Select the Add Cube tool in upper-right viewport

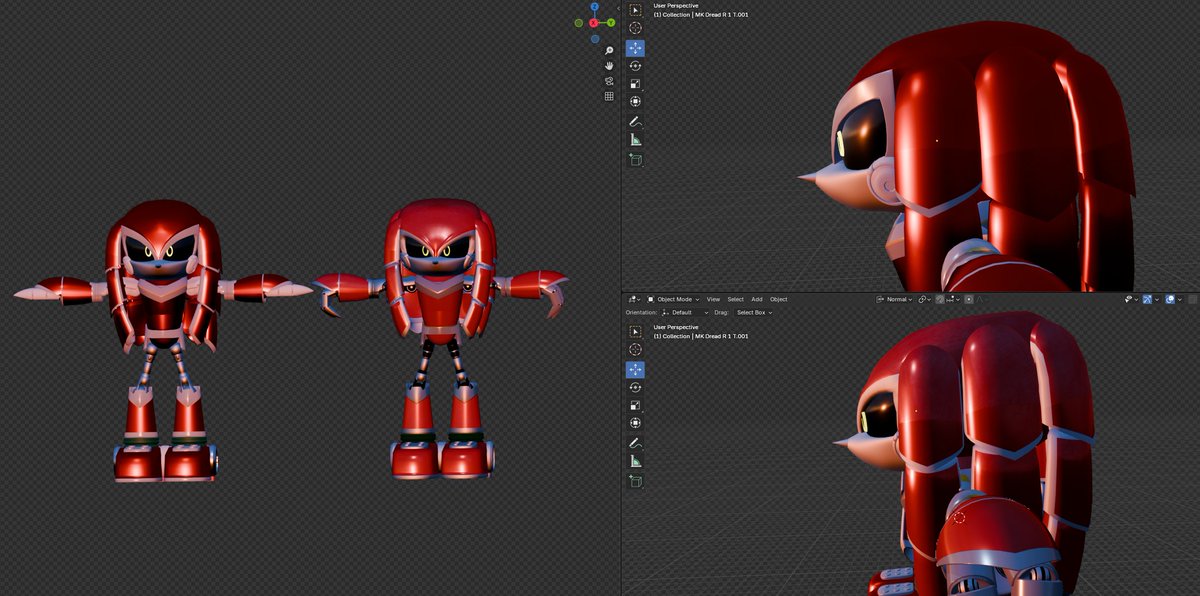pyautogui.click(x=635, y=160)
